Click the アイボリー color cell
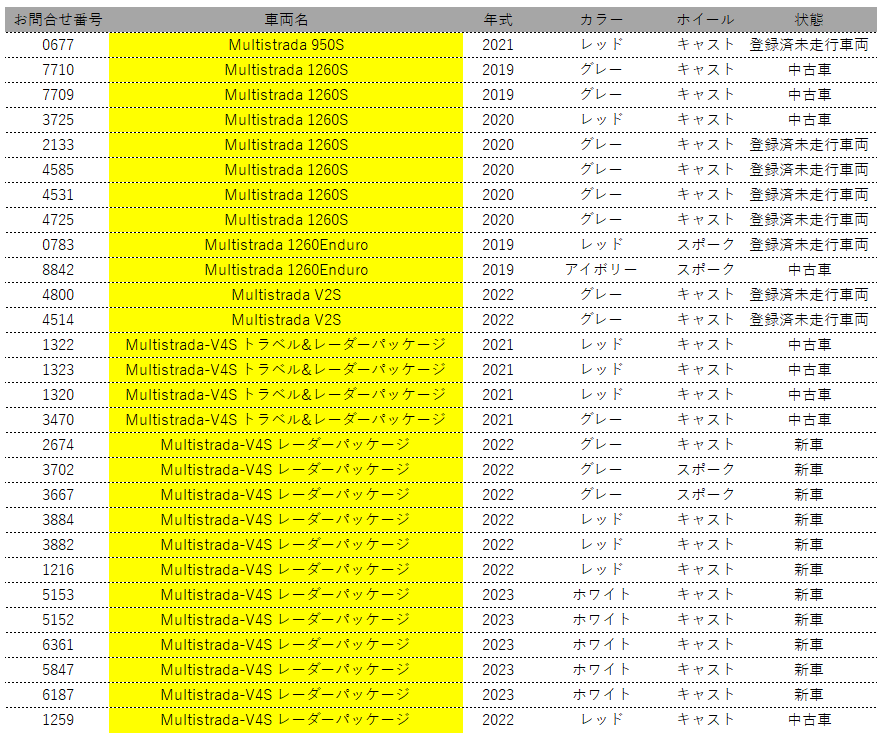Viewport: 882px width, 736px height. [x=601, y=270]
